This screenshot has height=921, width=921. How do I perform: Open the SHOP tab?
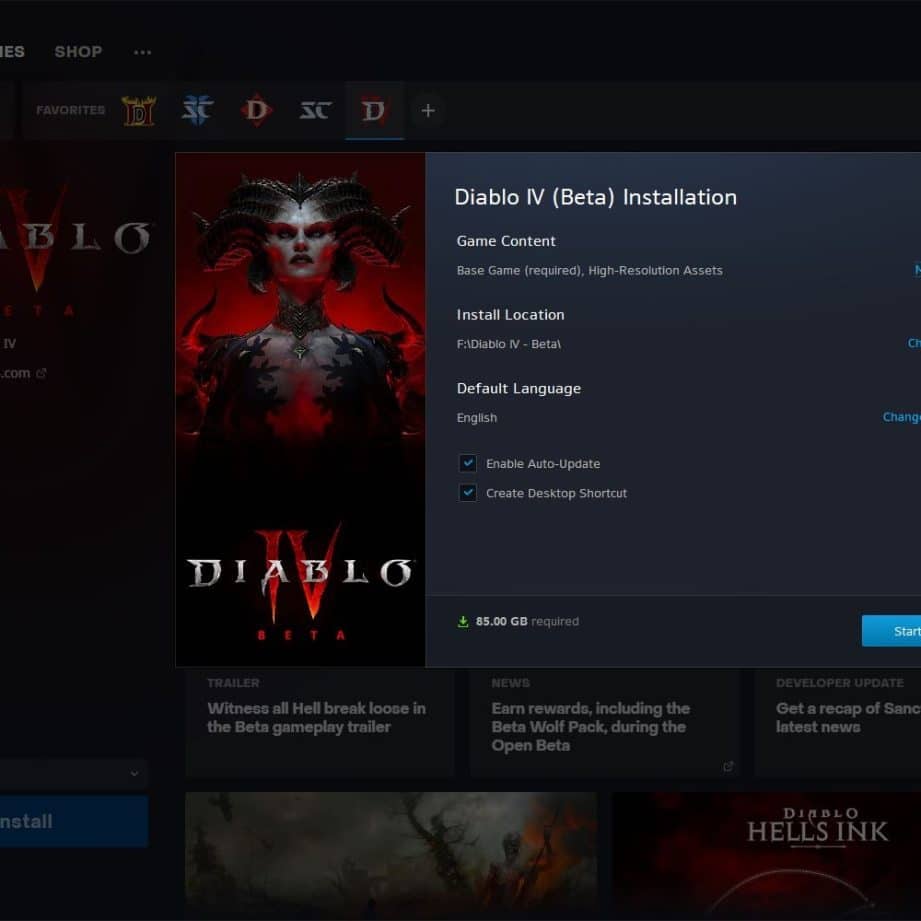pyautogui.click(x=78, y=52)
